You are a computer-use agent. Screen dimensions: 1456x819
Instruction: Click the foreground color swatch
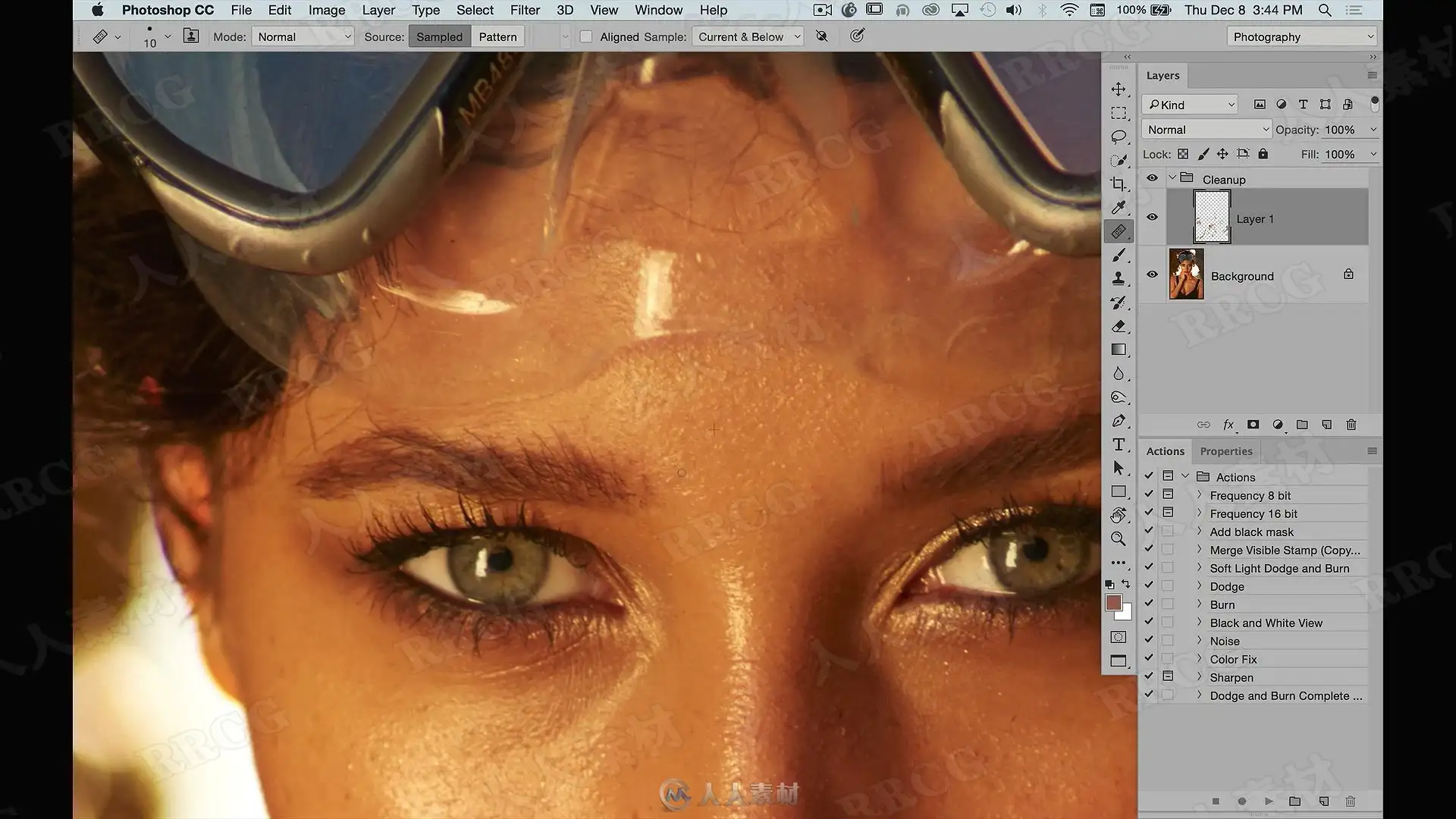[1112, 602]
